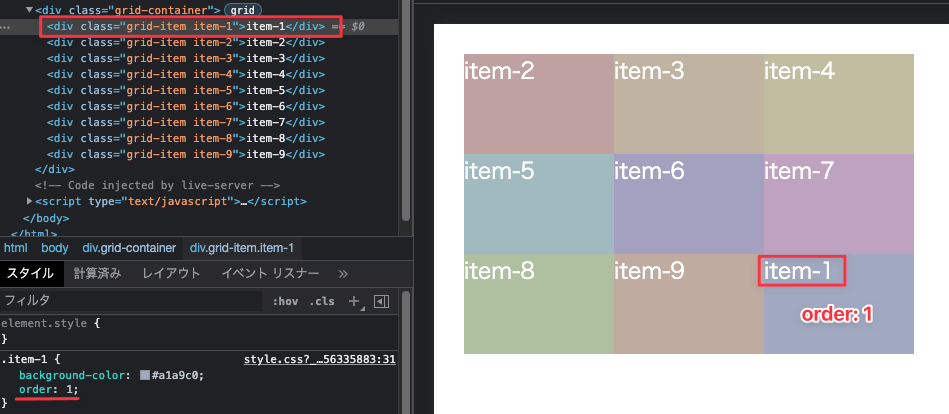Select html in the breadcrumb bar
The width and height of the screenshot is (949, 414).
pos(16,248)
